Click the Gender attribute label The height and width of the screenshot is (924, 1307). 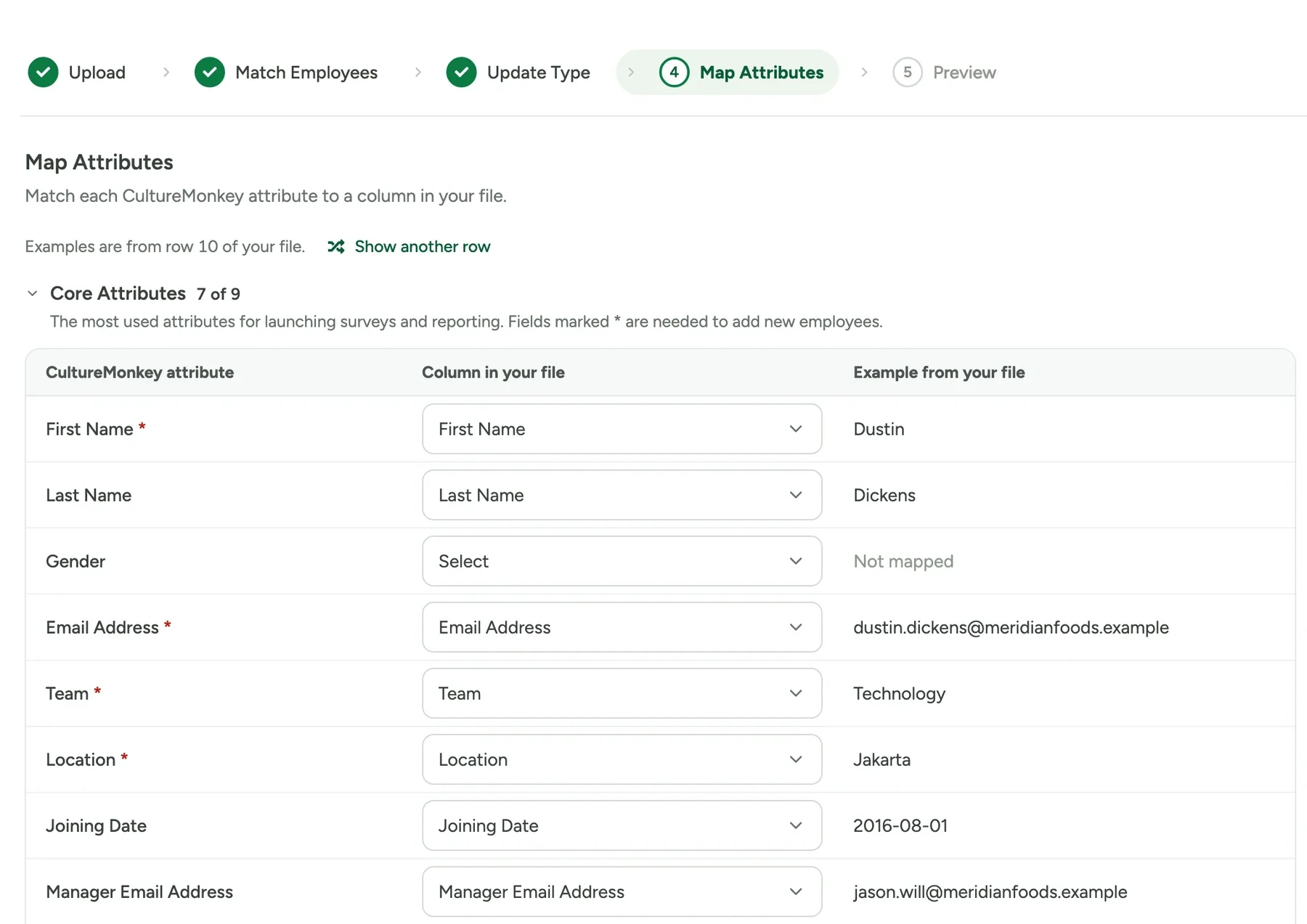tap(76, 561)
